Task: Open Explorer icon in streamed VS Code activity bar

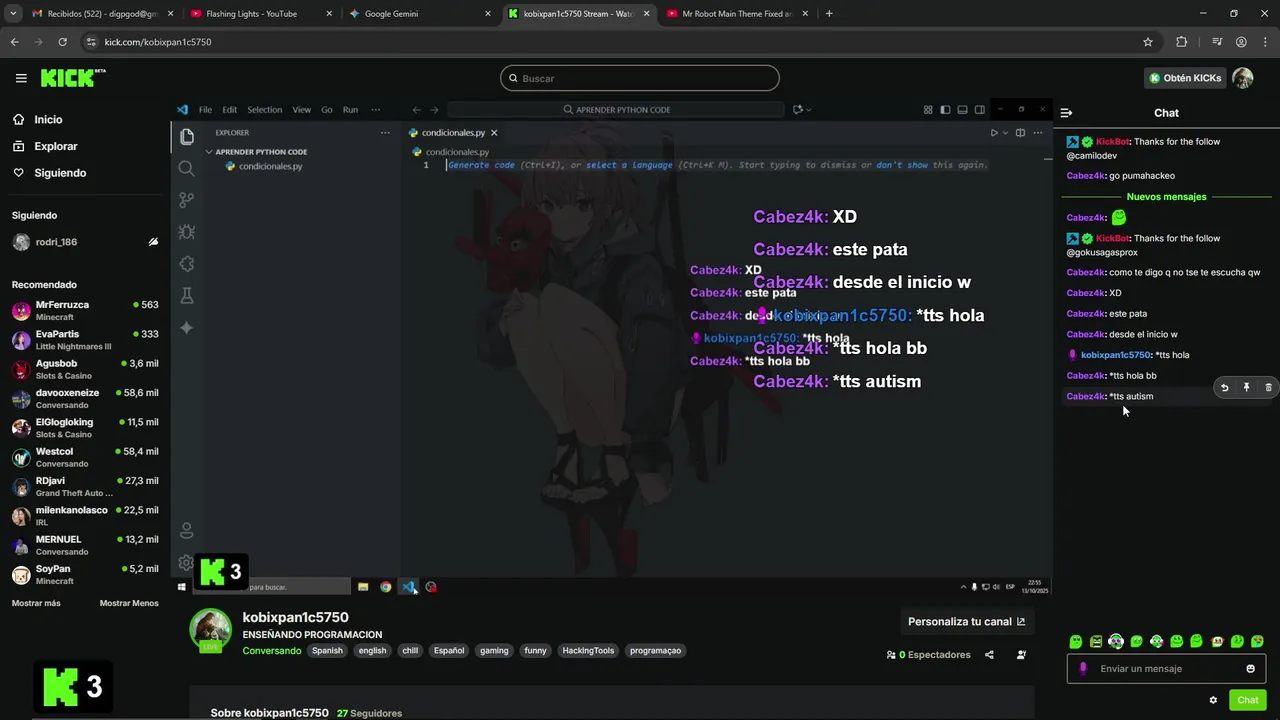Action: [x=187, y=137]
